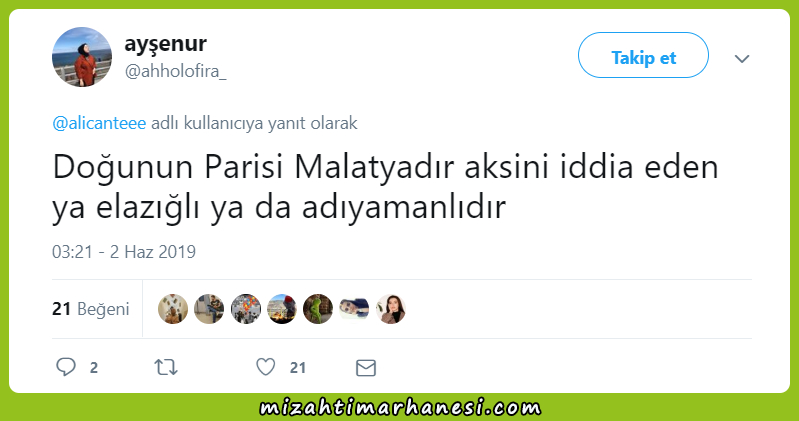View the 21 Beğeni likes list

pos(91,309)
